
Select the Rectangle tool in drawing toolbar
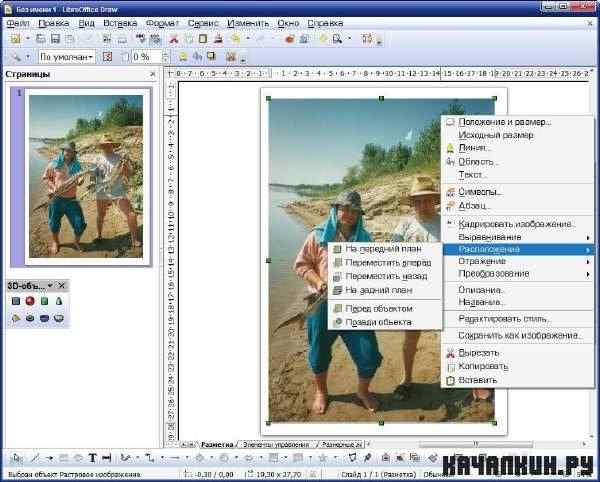tap(64, 458)
